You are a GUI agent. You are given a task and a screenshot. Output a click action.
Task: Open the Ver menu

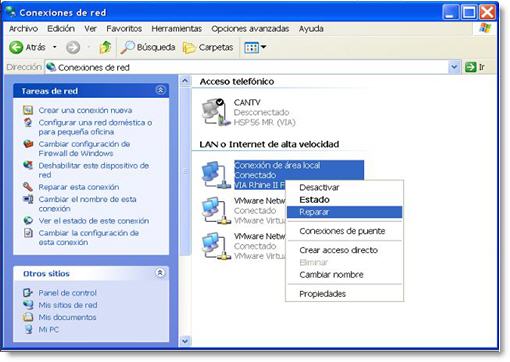tap(90, 29)
